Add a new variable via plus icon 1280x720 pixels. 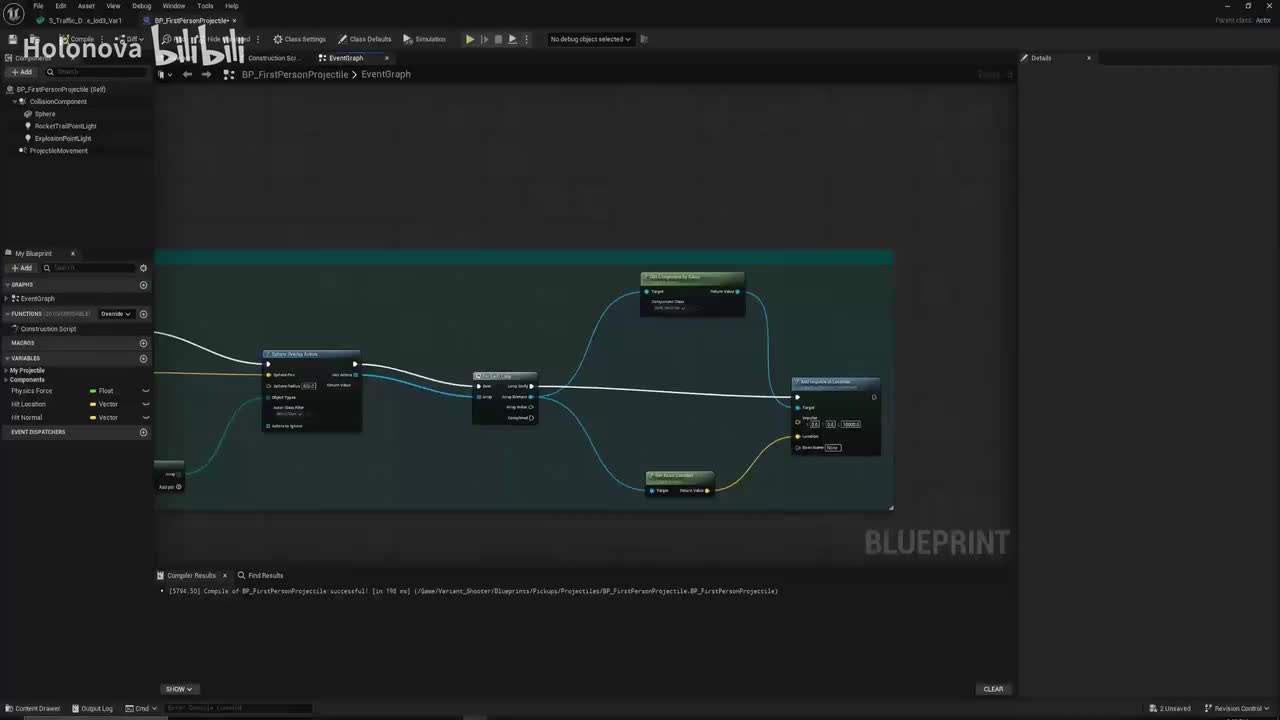pyautogui.click(x=143, y=358)
